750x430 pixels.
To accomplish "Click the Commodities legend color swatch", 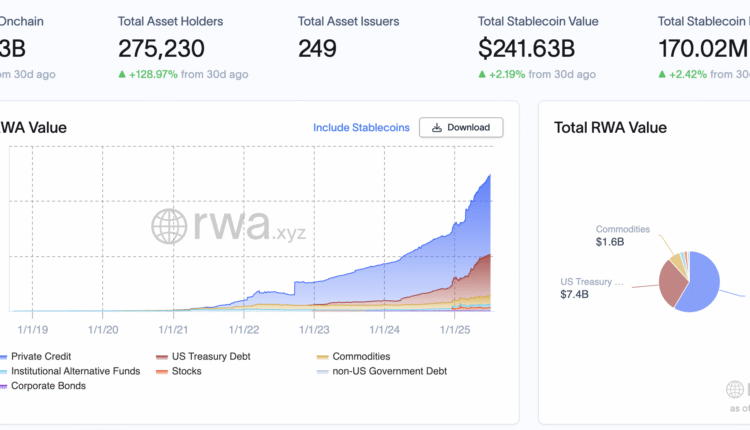I will (322, 357).
